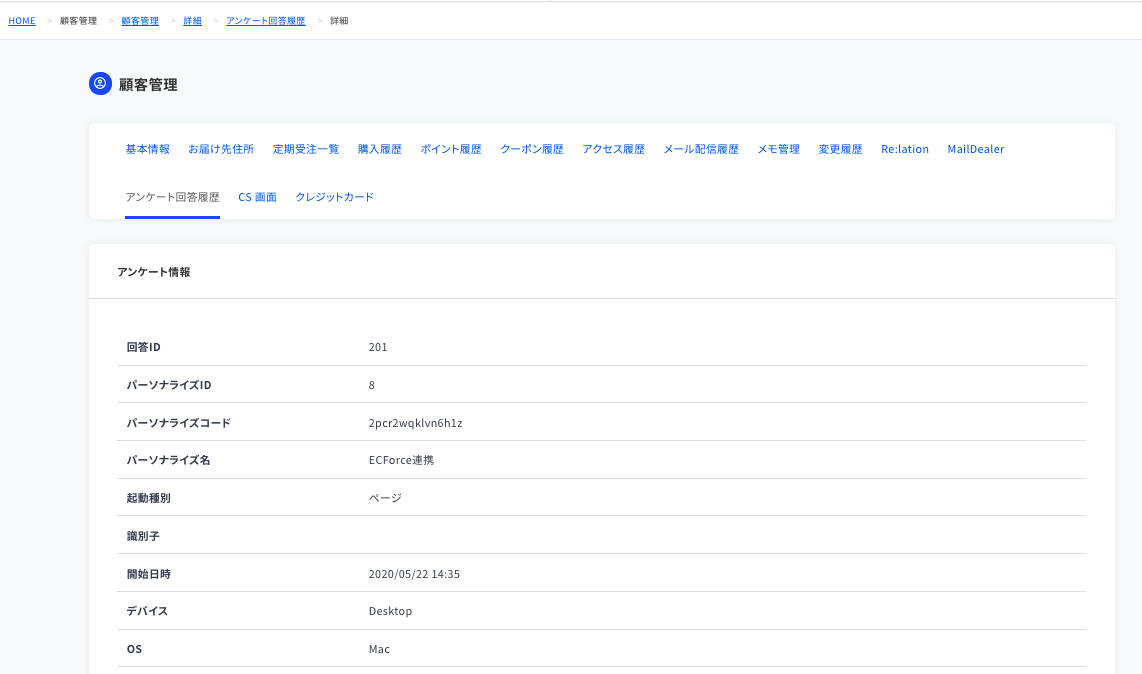Open the クレジットカード tab
Viewport: 1142px width, 674px height.
(334, 197)
